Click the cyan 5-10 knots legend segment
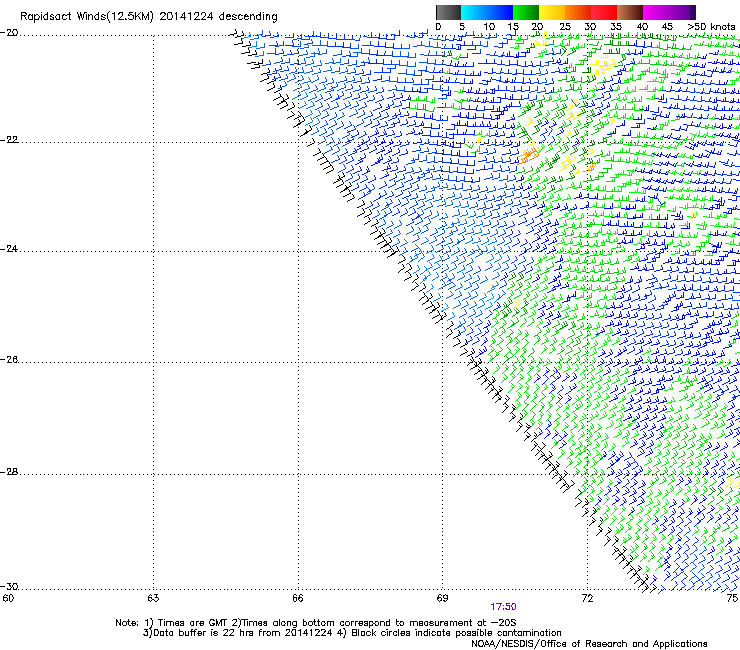The width and height of the screenshot is (740, 650). (x=474, y=12)
